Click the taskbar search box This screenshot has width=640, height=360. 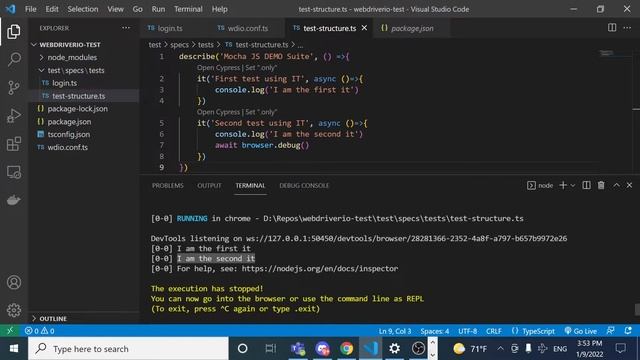pos(128,349)
